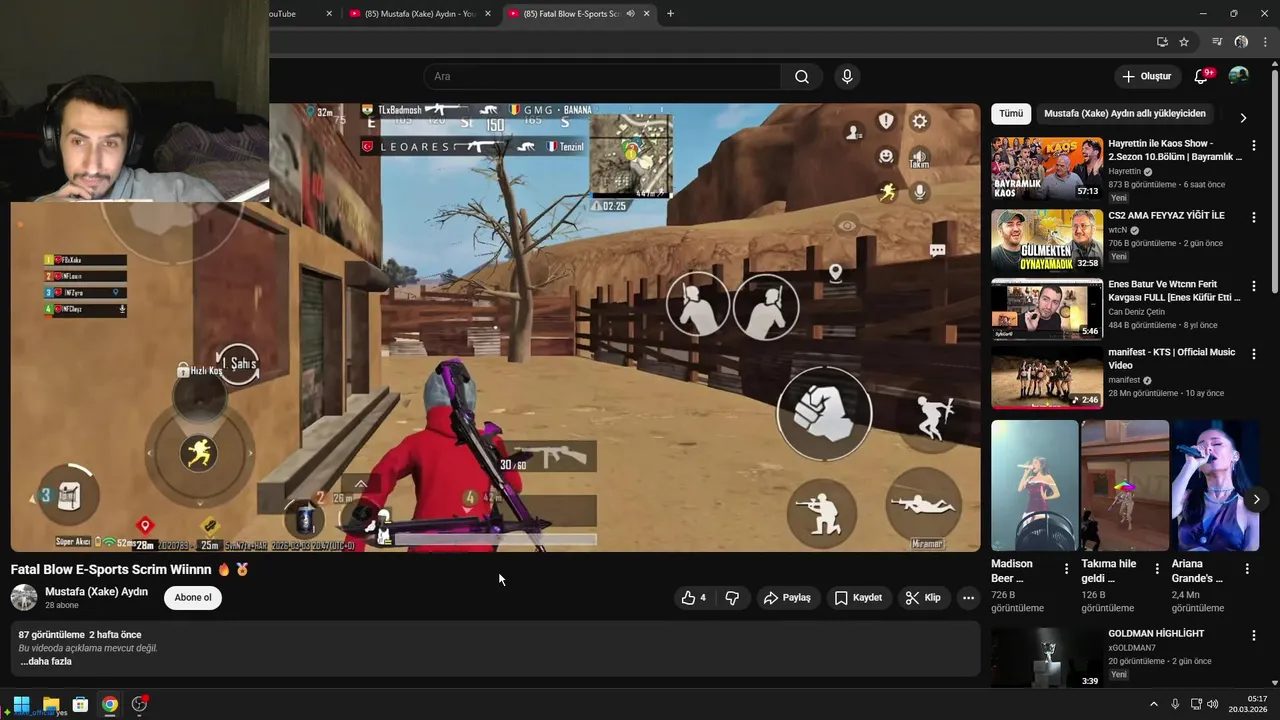This screenshot has width=1280, height=720.
Task: Show next filter chips with chevron arrow
Action: (x=1243, y=118)
